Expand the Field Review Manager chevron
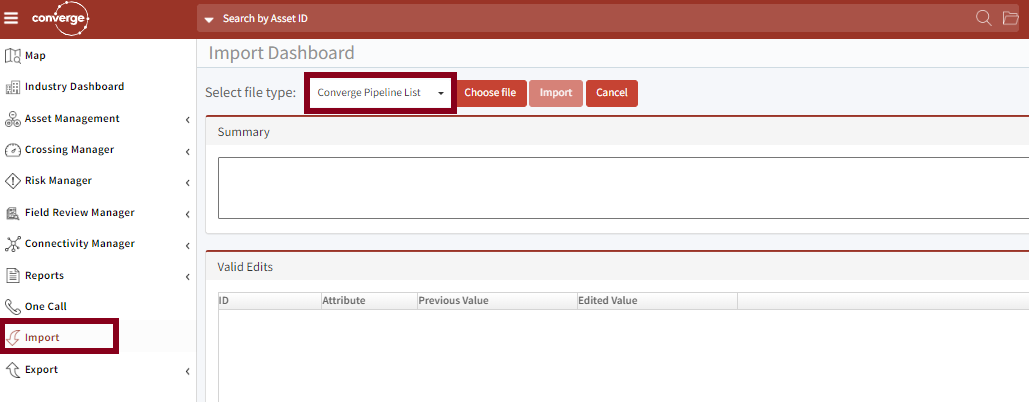The height and width of the screenshot is (402, 1029). click(x=187, y=214)
